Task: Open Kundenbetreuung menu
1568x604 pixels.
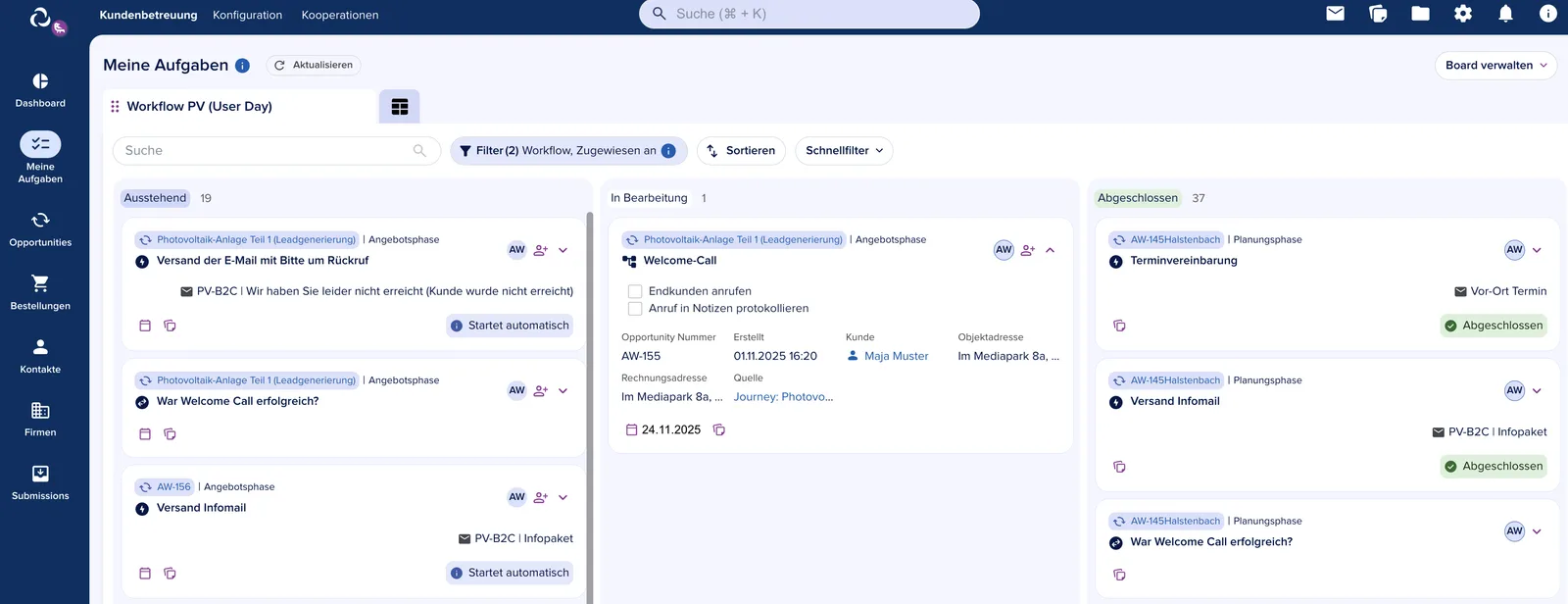Action: (148, 15)
